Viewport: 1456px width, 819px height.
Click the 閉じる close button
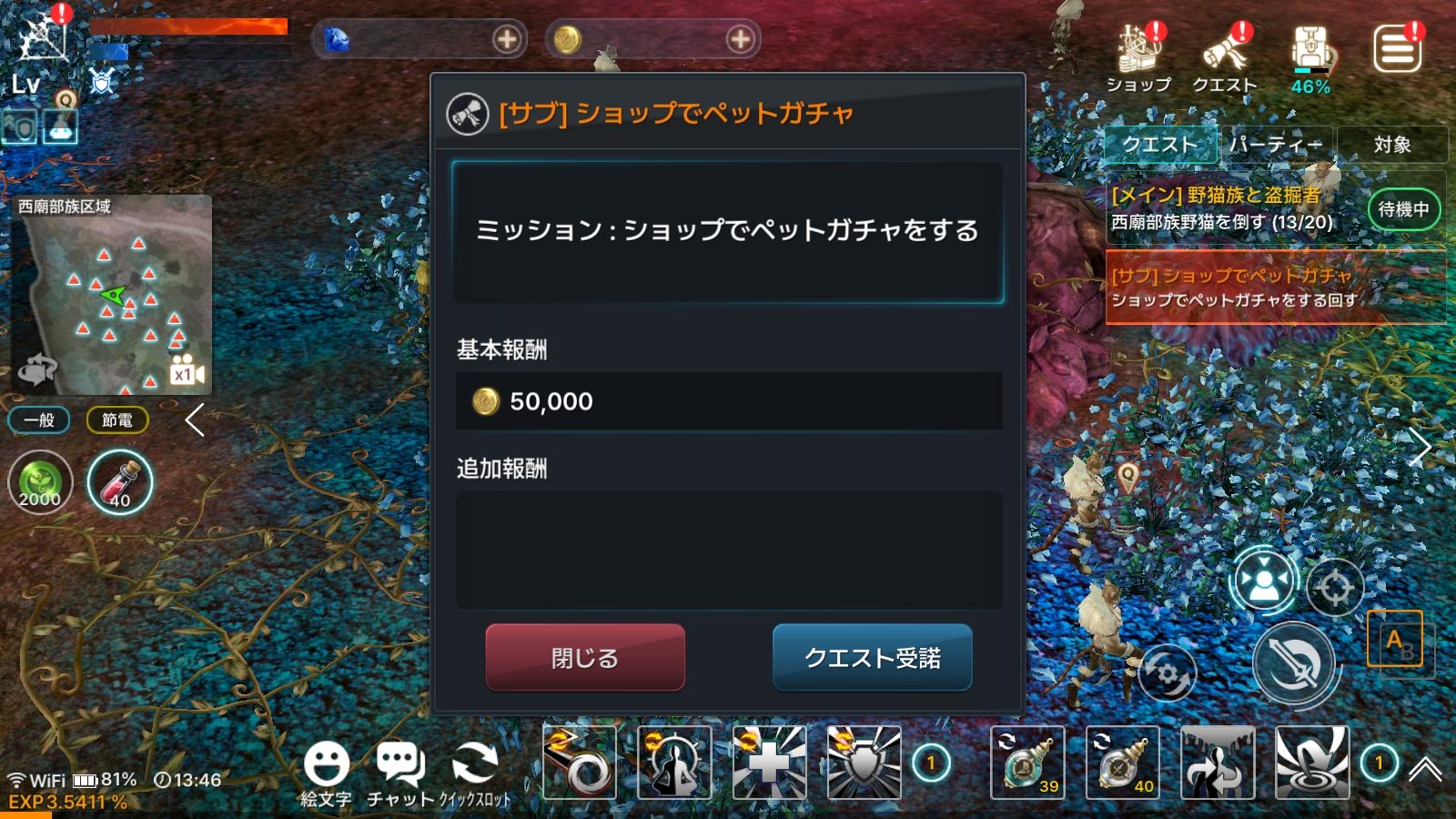(x=585, y=657)
